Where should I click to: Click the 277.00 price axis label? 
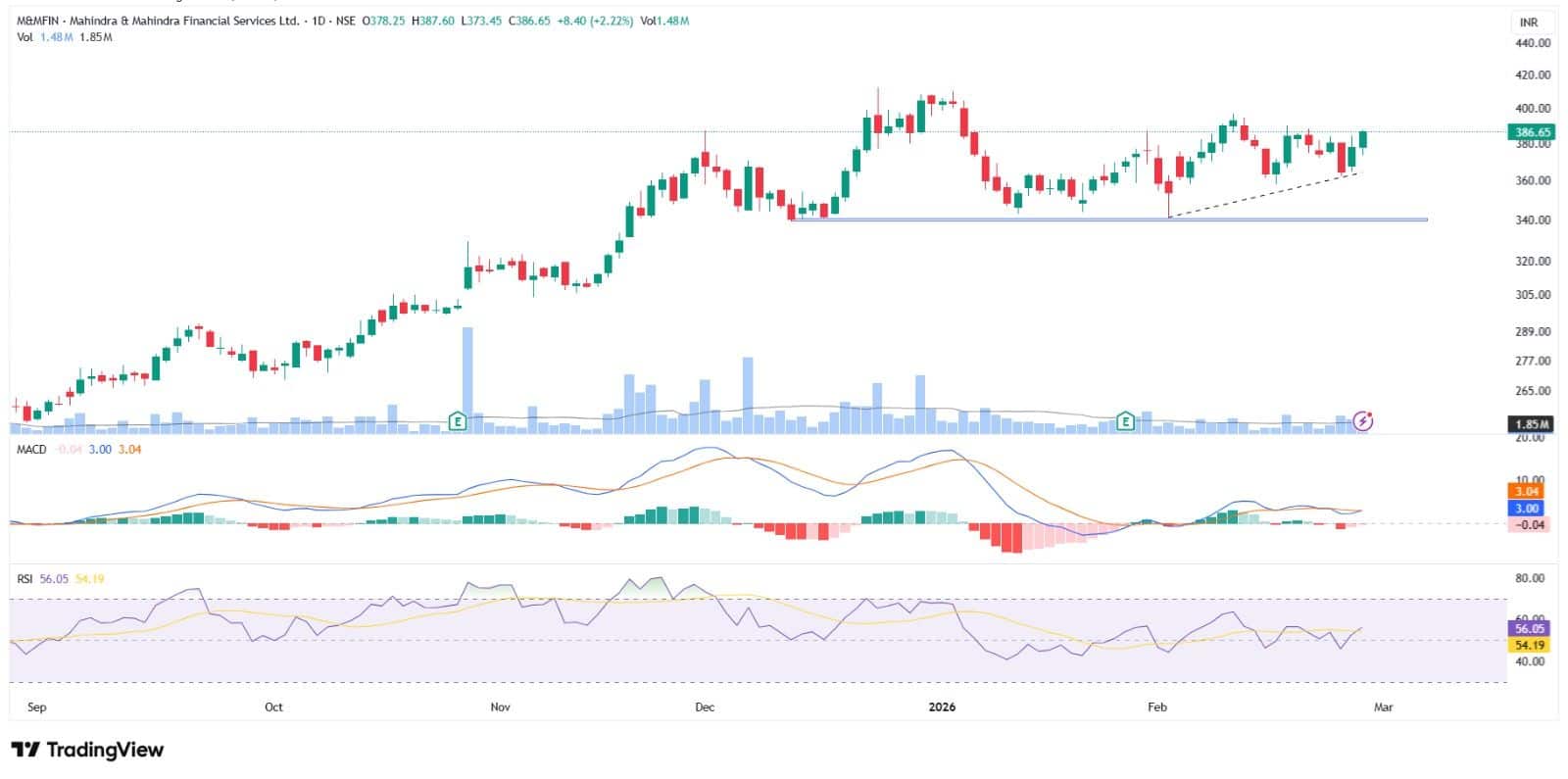(1533, 362)
